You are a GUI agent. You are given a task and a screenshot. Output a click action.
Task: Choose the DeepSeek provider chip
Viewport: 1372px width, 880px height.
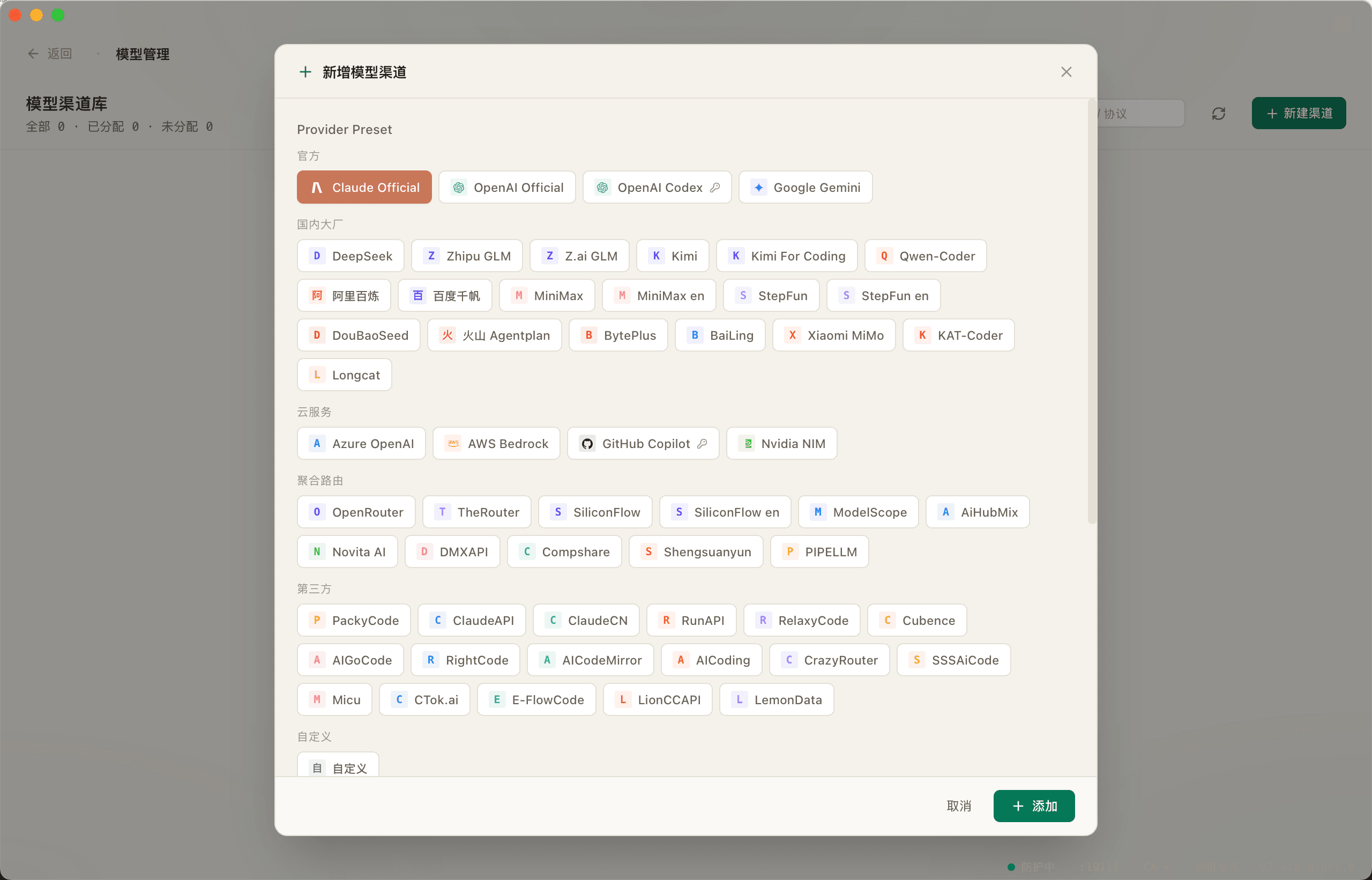[x=351, y=256]
